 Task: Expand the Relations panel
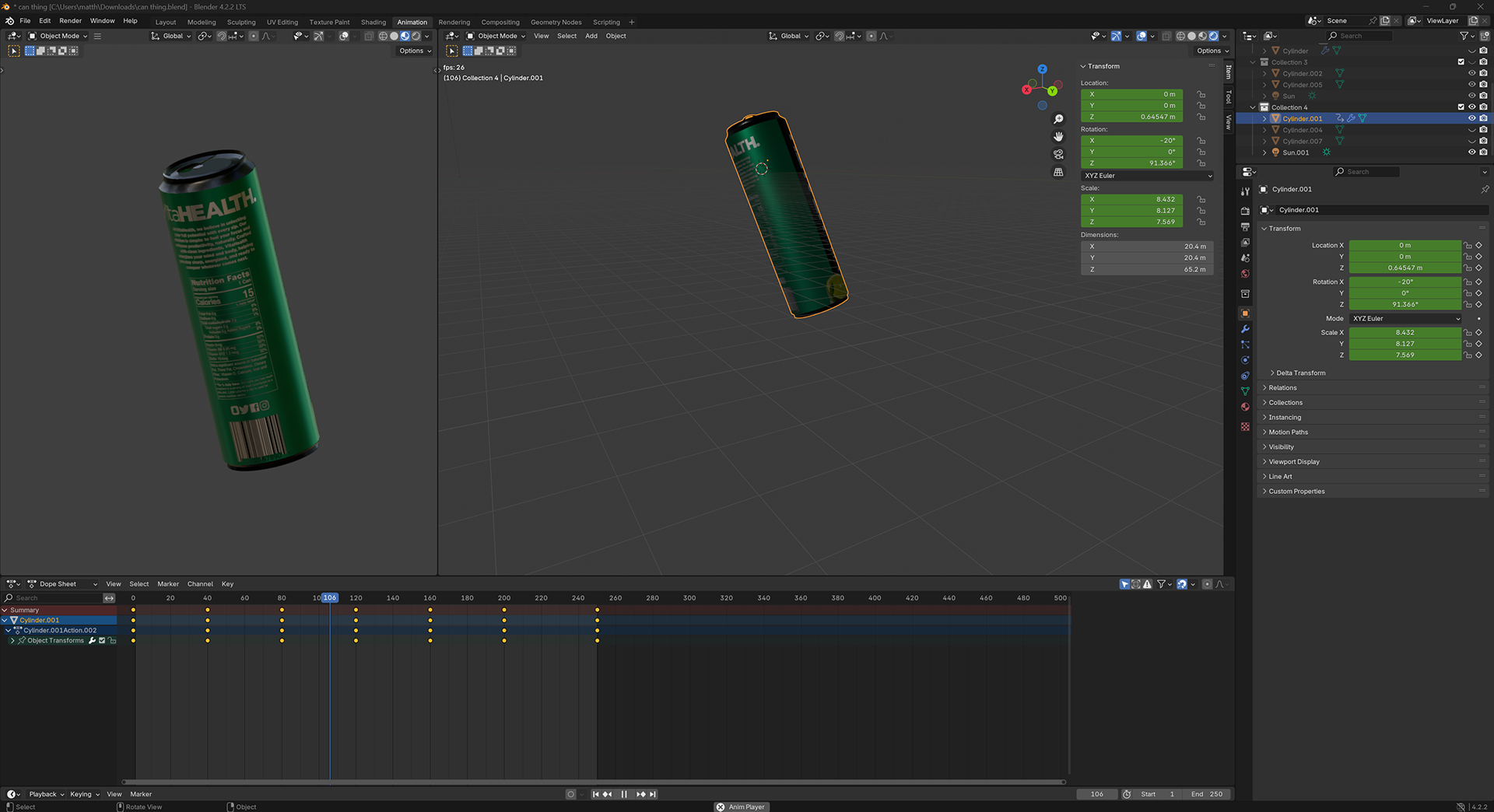tap(1282, 387)
